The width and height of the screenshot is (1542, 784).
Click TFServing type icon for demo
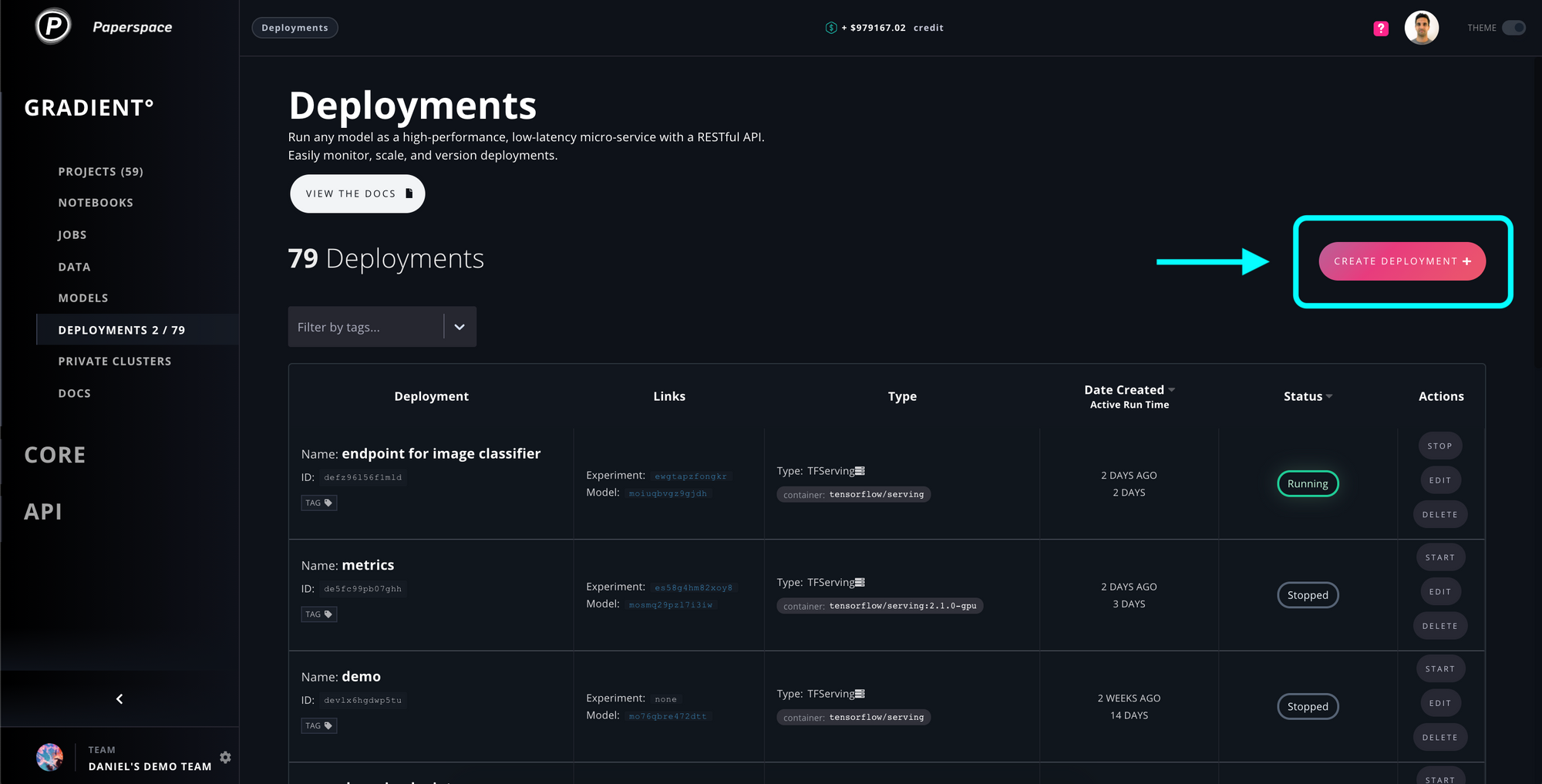[860, 694]
